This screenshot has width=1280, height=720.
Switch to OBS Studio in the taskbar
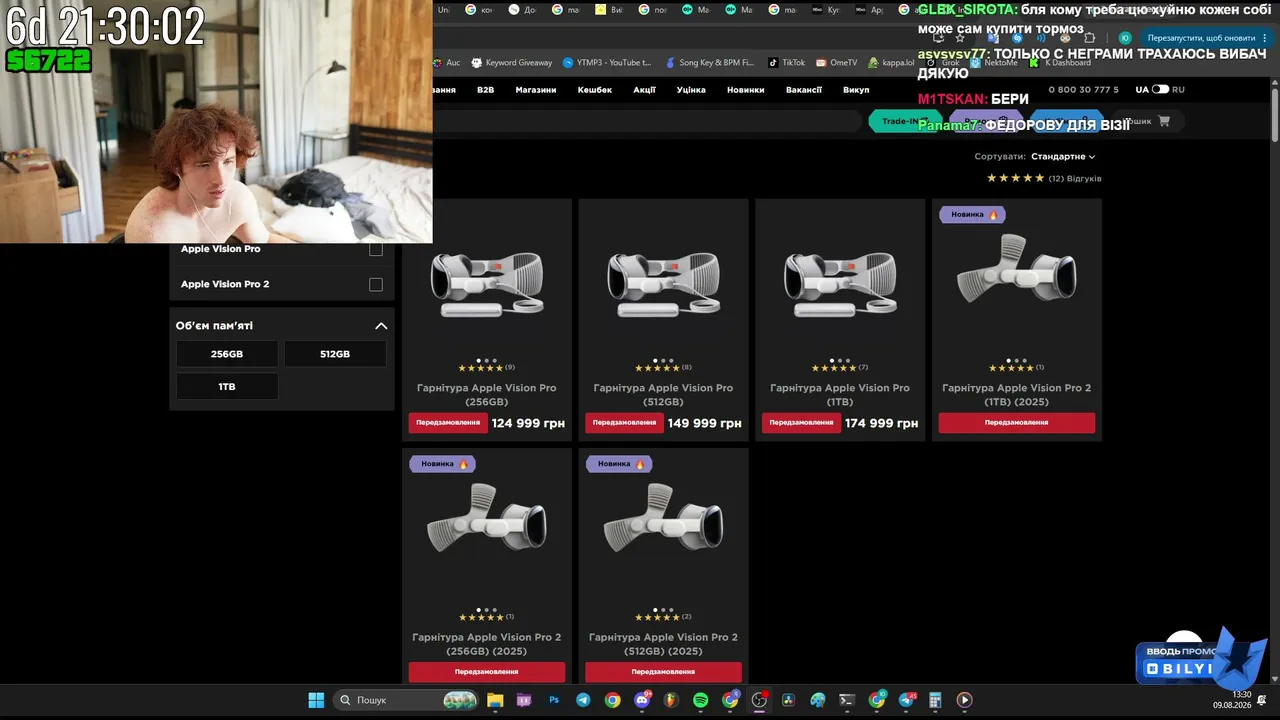759,700
